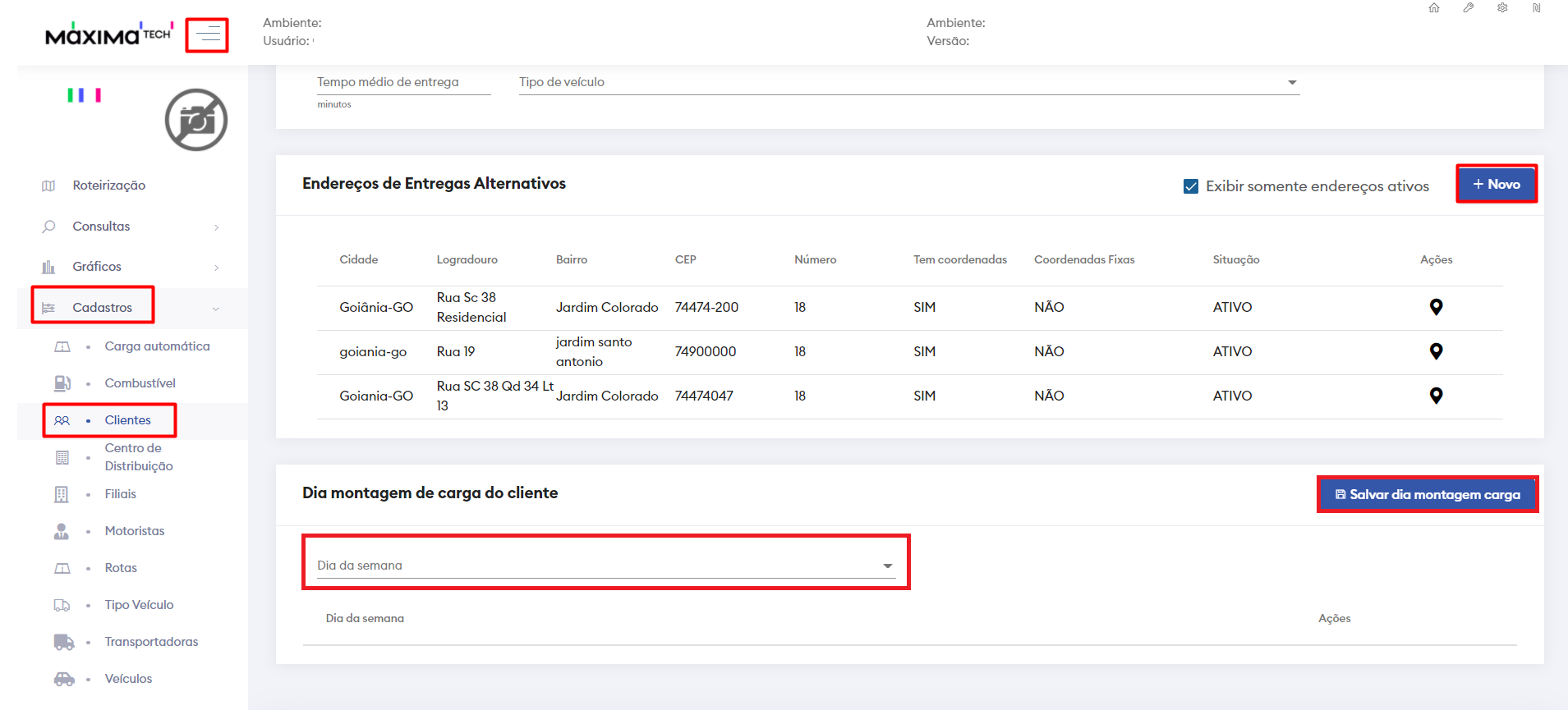Uncheck Exibir somente endereços ativos

click(1190, 186)
